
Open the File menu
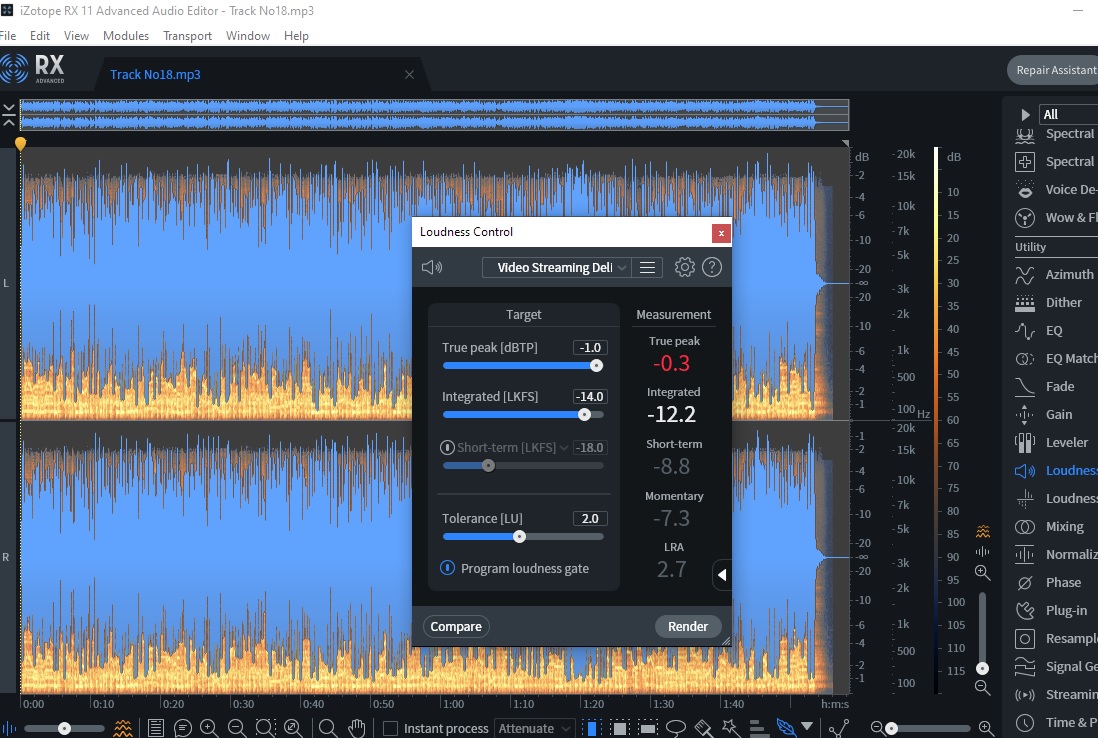[x=8, y=36]
